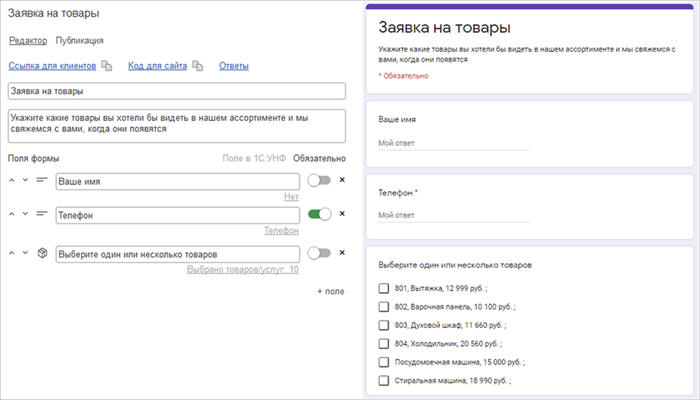700x400 pixels.
Task: Delete the product selection field
Action: [342, 254]
